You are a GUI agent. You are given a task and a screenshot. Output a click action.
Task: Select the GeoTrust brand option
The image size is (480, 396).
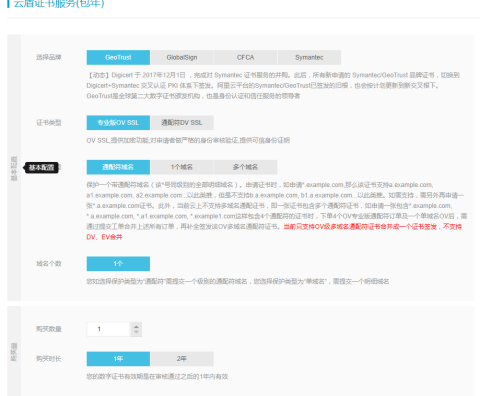[118, 57]
